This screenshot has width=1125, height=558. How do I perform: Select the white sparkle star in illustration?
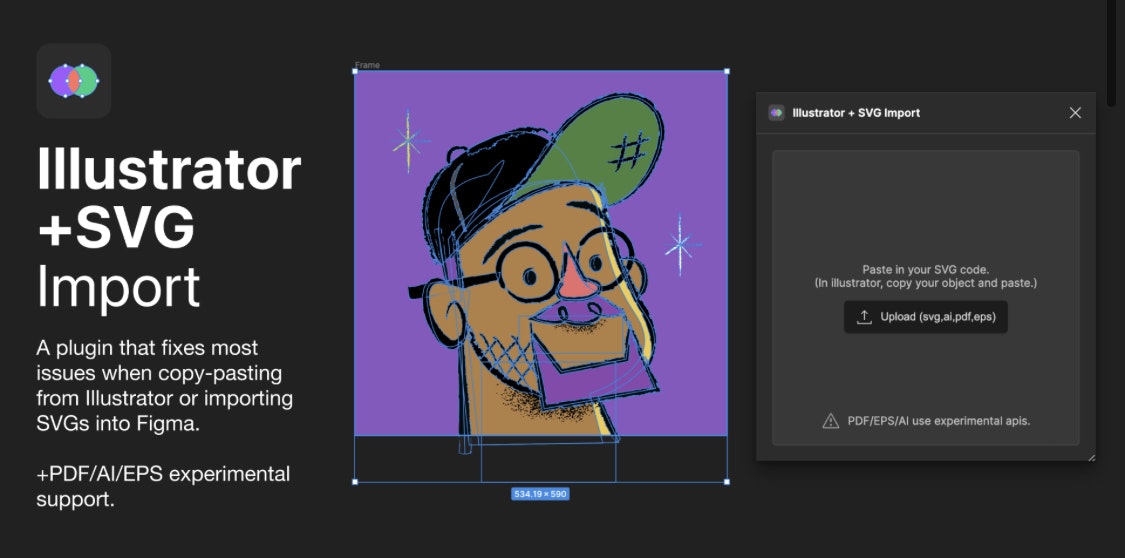679,246
